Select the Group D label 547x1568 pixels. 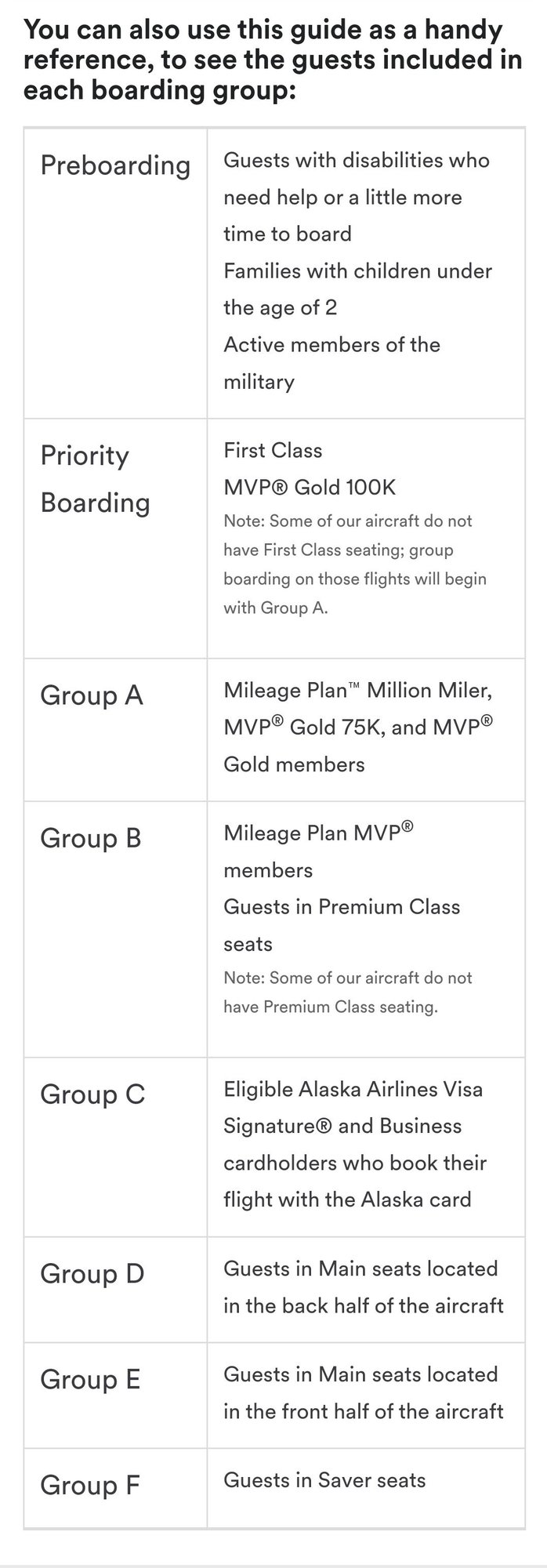92,1273
